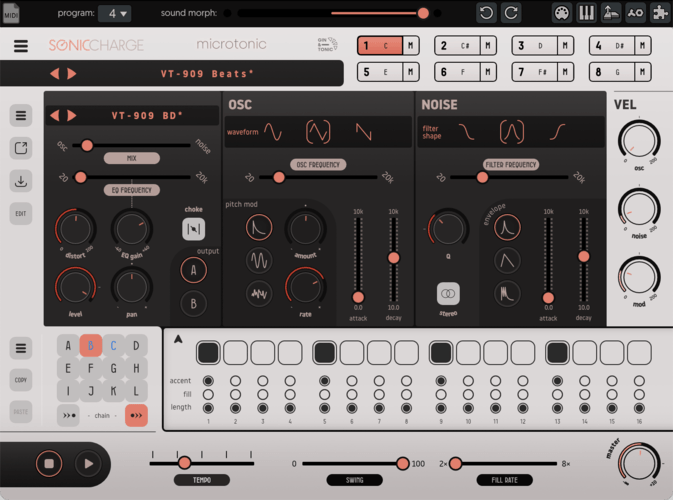Select low-pass noise filter shape
The height and width of the screenshot is (500, 673).
tap(467, 132)
